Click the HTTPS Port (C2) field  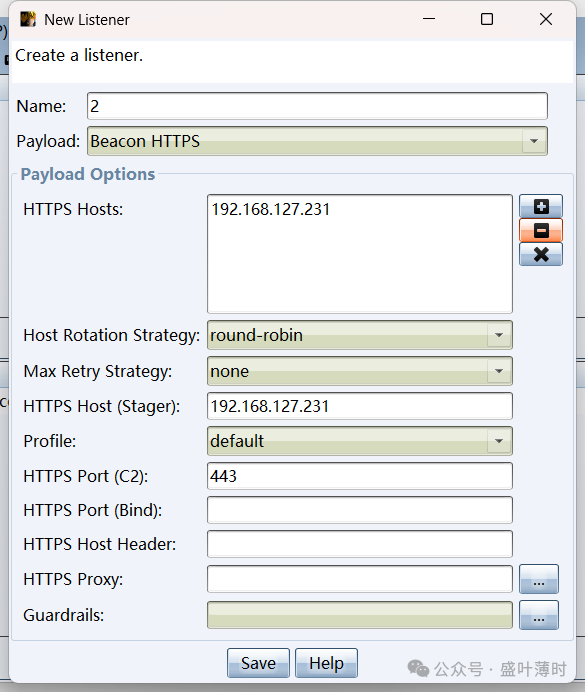[360, 476]
